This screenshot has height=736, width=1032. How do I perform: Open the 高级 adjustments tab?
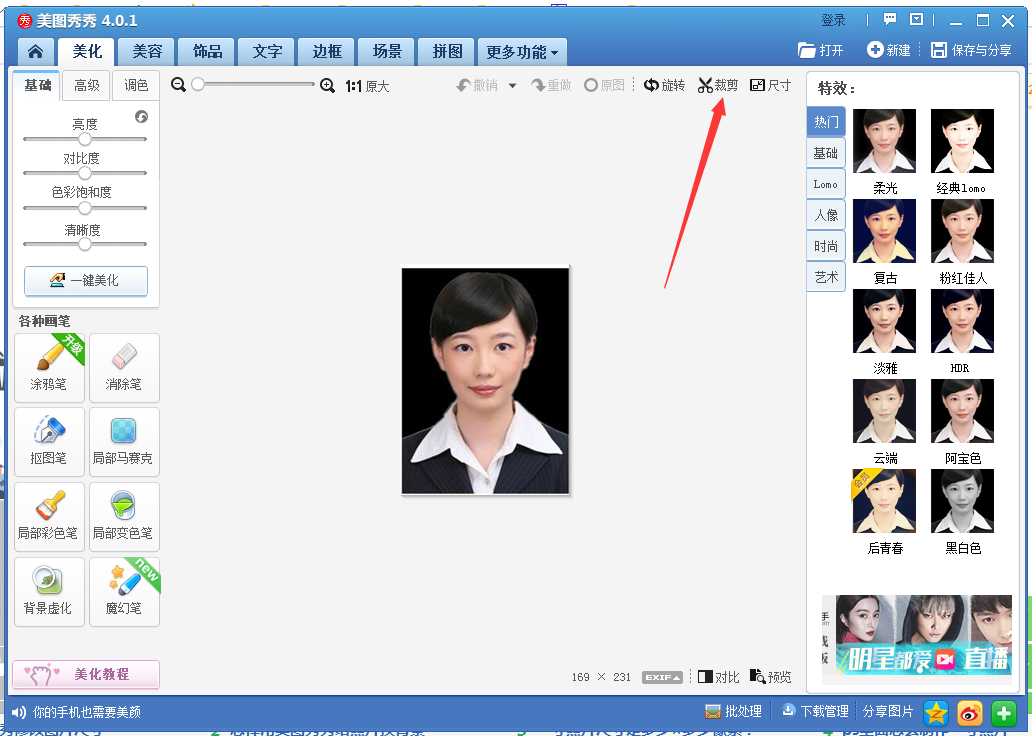(87, 86)
